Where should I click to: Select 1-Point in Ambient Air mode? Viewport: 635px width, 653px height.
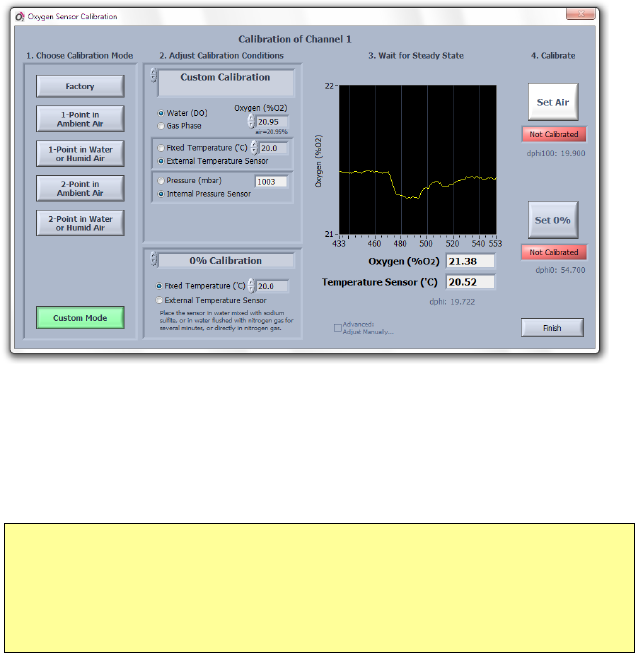click(x=80, y=119)
